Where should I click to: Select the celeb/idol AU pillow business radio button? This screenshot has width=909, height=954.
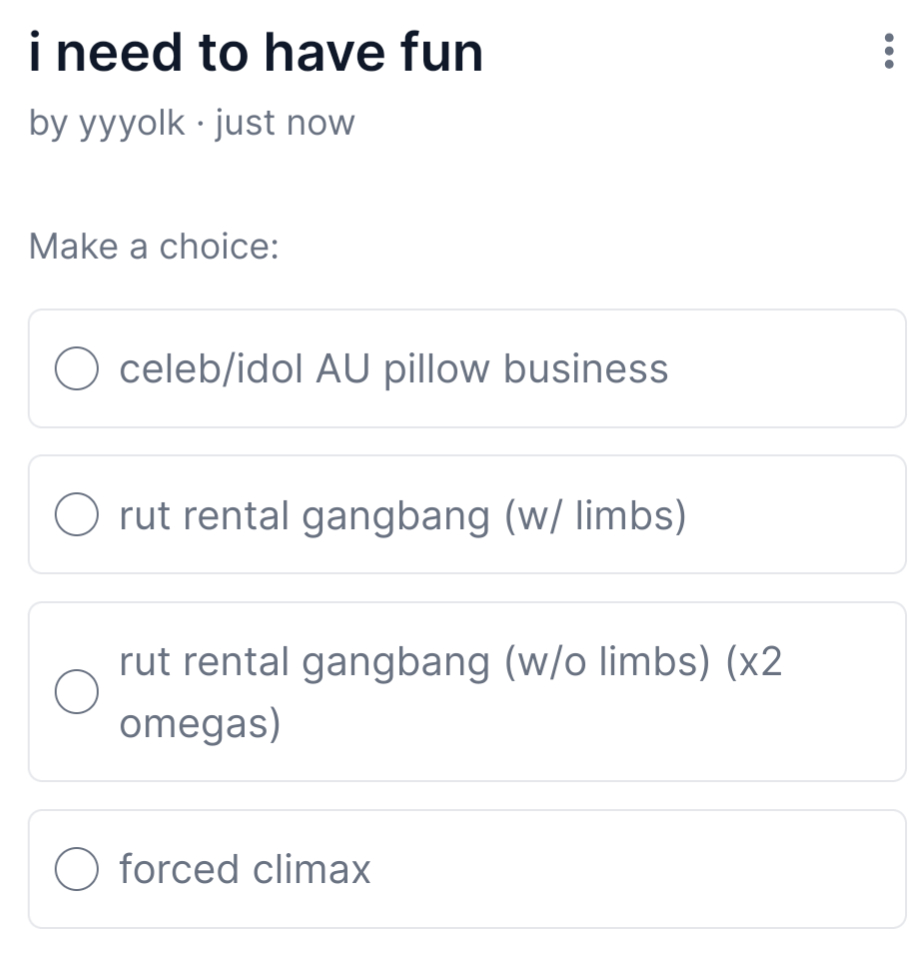tap(76, 369)
